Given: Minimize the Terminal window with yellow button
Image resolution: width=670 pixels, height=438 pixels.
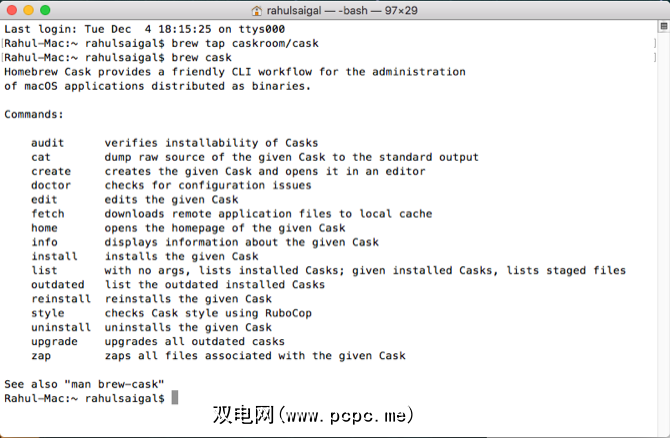Looking at the screenshot, I should coord(33,10).
